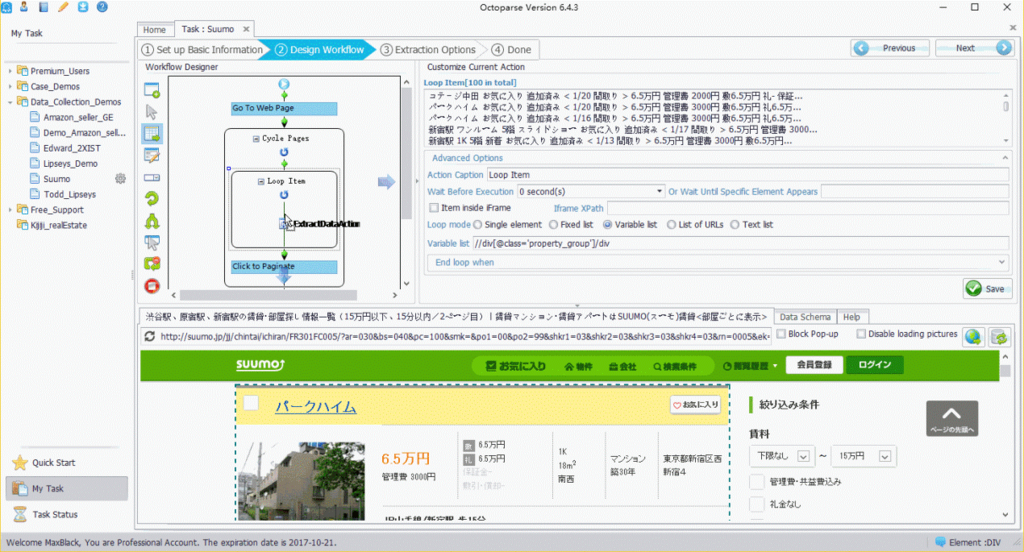Open the Help tab
The image size is (1024, 552).
click(x=851, y=317)
